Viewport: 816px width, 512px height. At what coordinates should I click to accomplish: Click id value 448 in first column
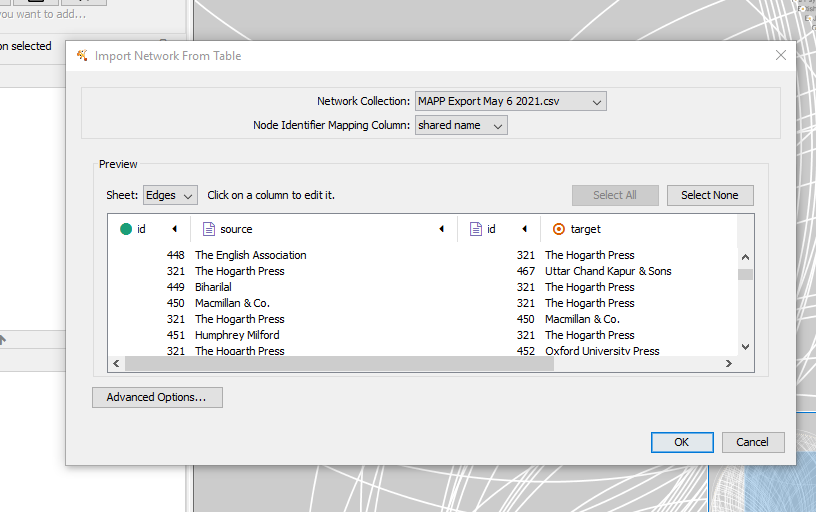coord(175,255)
